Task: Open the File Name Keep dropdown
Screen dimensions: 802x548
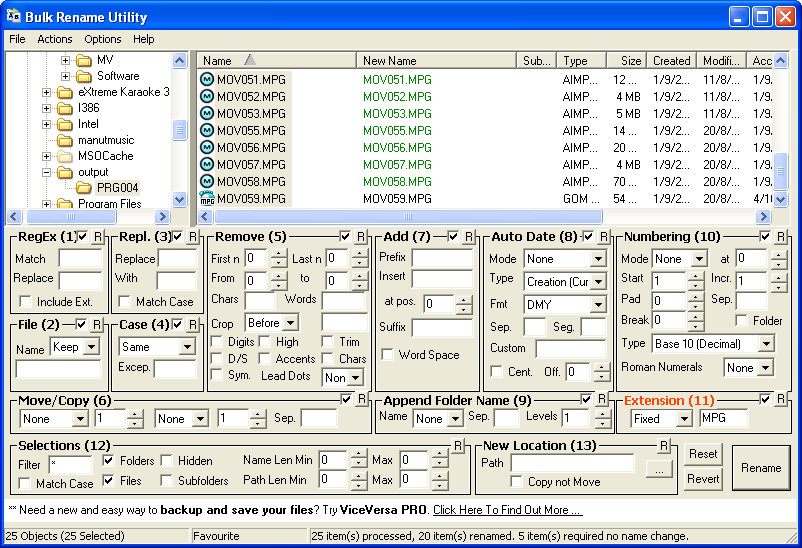Action: click(x=91, y=347)
